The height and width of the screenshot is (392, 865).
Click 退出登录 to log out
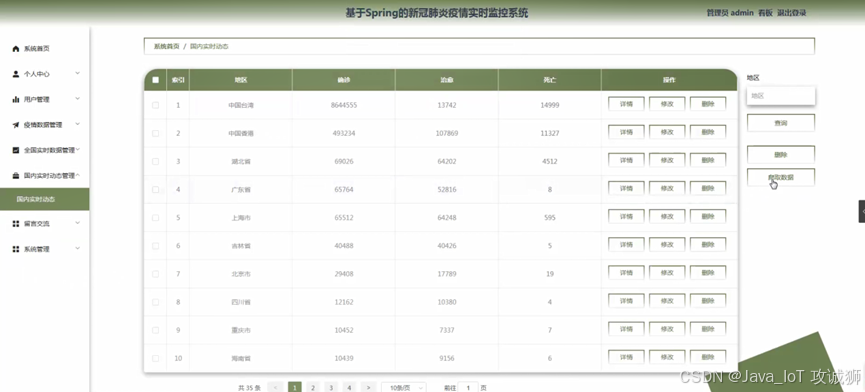[x=792, y=13]
